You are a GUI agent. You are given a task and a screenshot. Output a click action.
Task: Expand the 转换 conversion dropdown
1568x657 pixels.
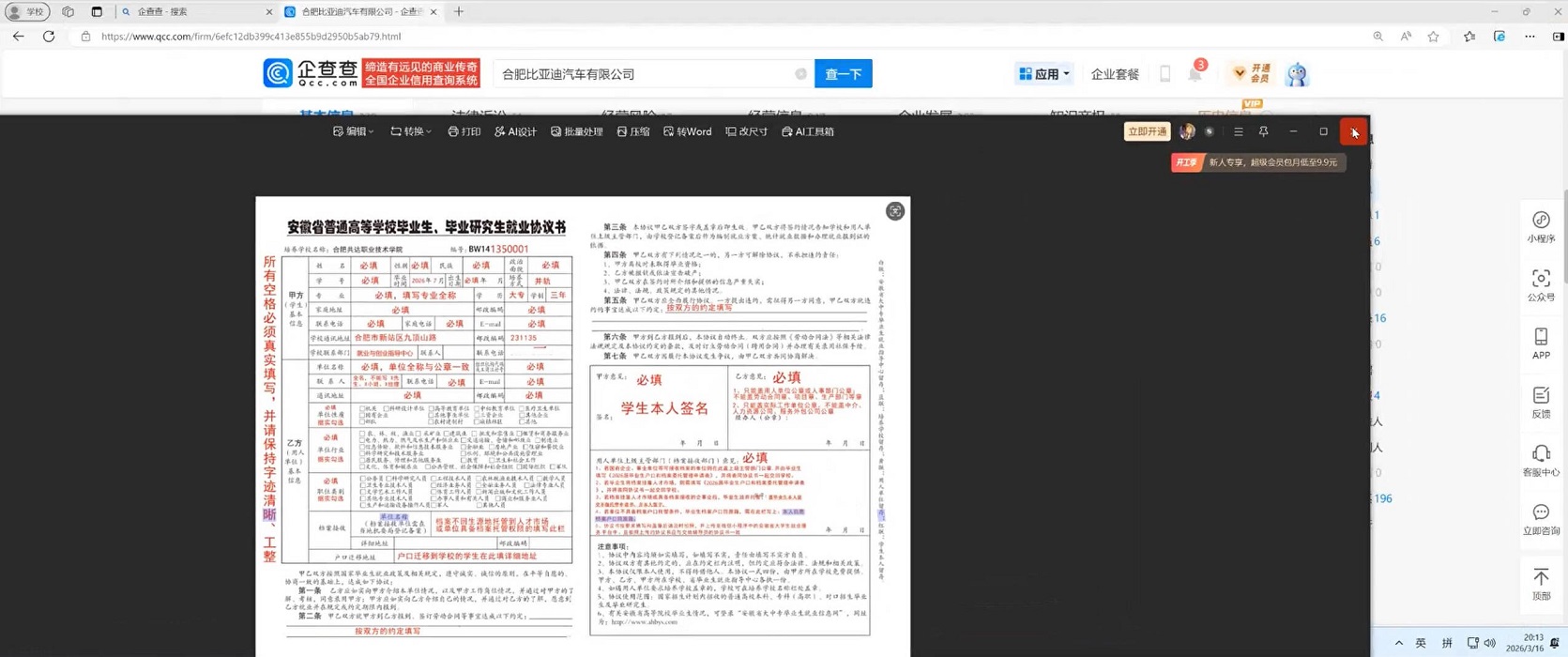pos(411,132)
